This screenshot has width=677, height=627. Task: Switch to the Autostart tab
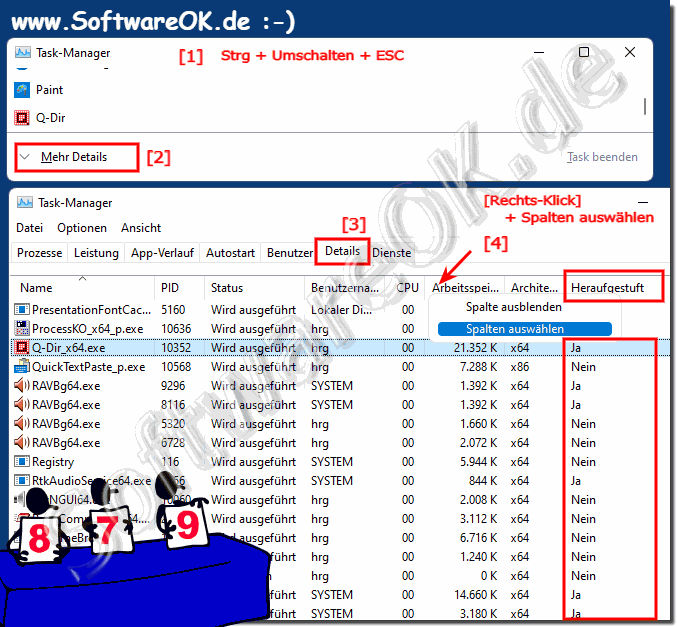click(x=230, y=253)
